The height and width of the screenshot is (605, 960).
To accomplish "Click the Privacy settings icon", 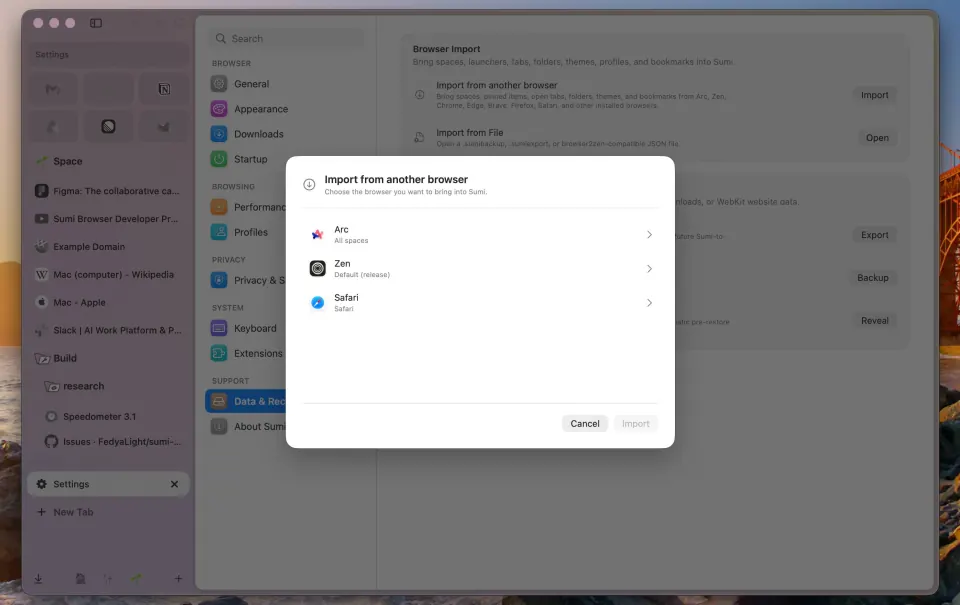I will 219,280.
